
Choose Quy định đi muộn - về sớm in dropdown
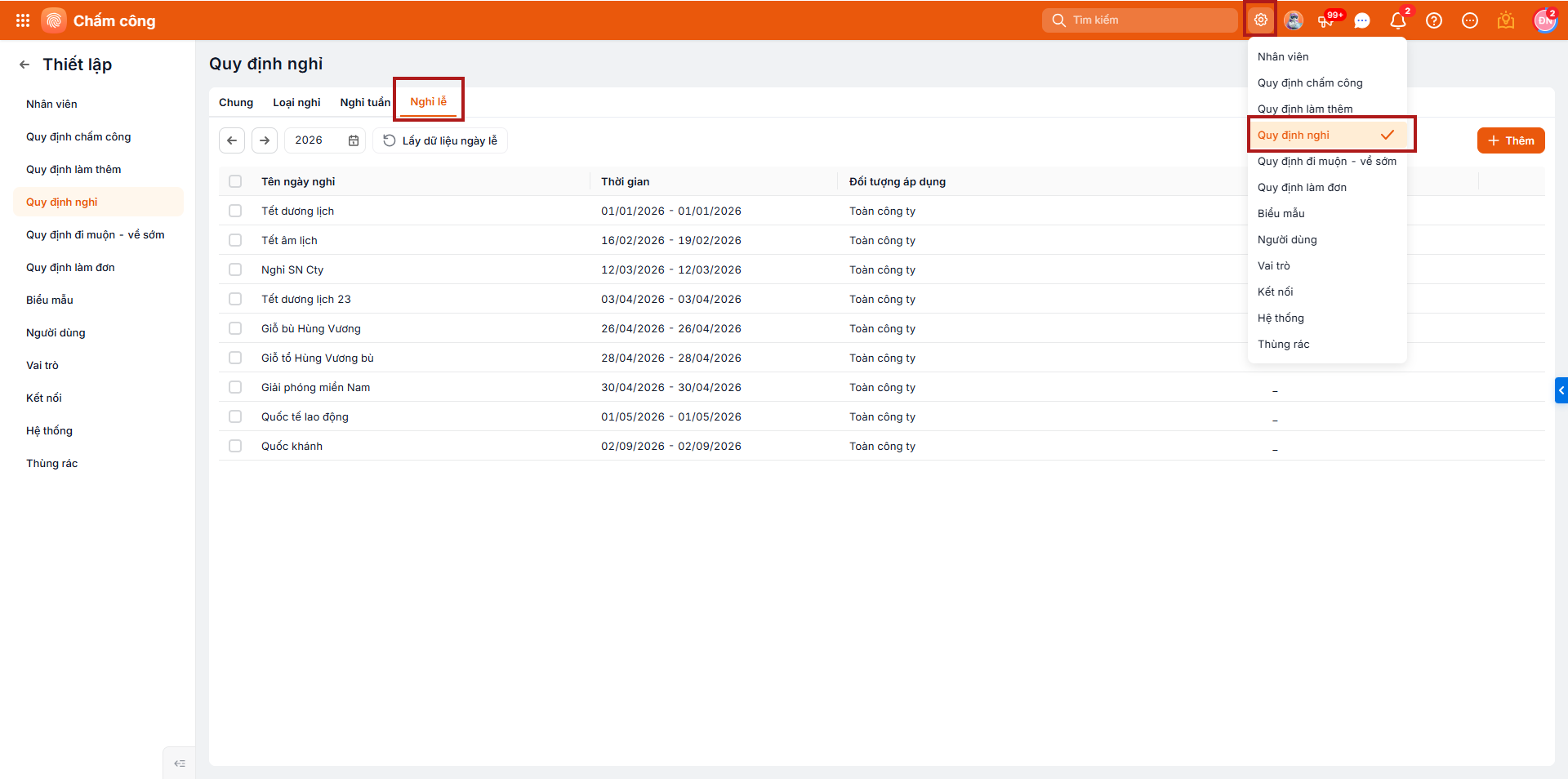[x=1327, y=161]
